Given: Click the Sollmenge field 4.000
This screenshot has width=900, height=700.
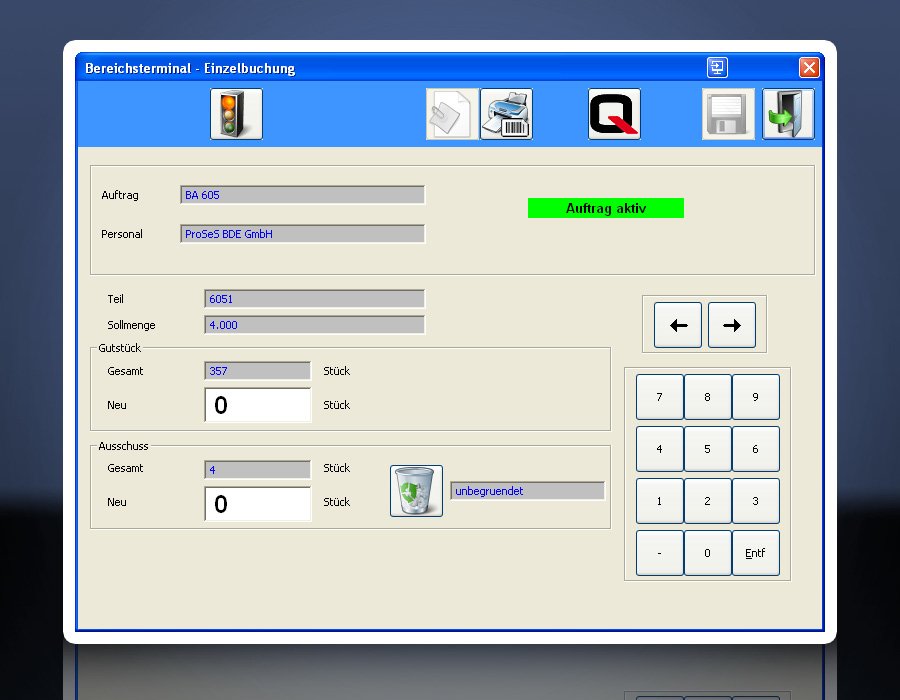Looking at the screenshot, I should (315, 325).
